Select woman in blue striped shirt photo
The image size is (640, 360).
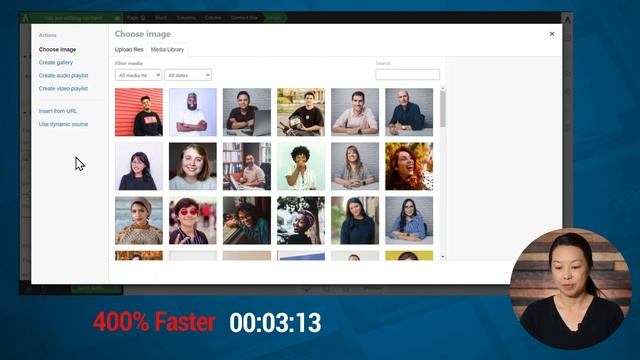409,220
